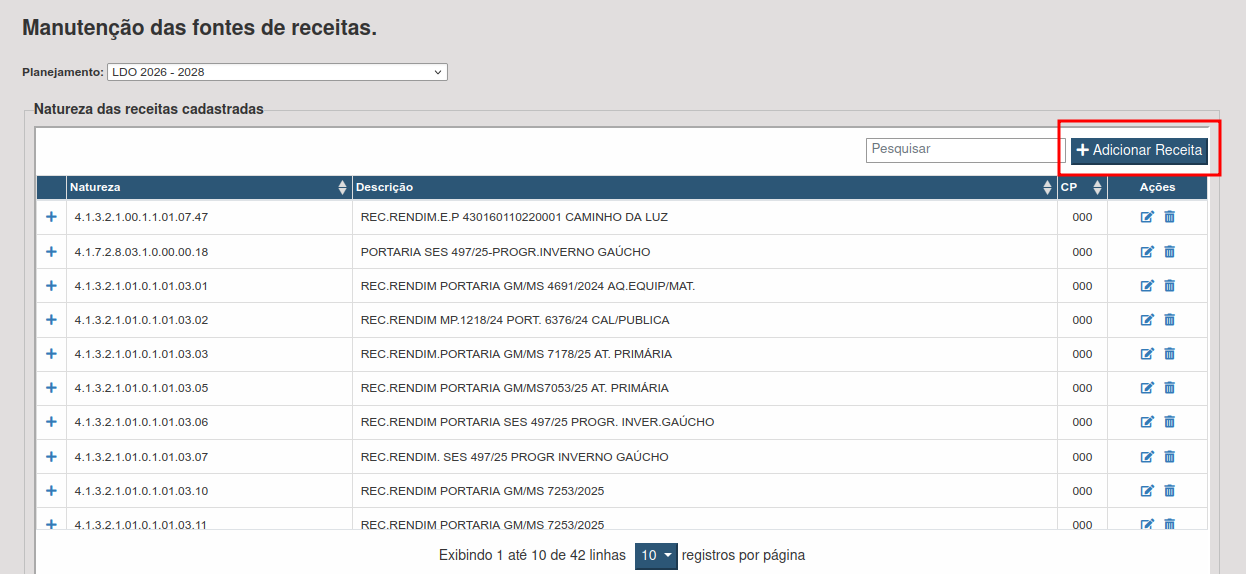This screenshot has height=574, width=1246.
Task: Focus the Pesquisar search field
Action: 965,150
